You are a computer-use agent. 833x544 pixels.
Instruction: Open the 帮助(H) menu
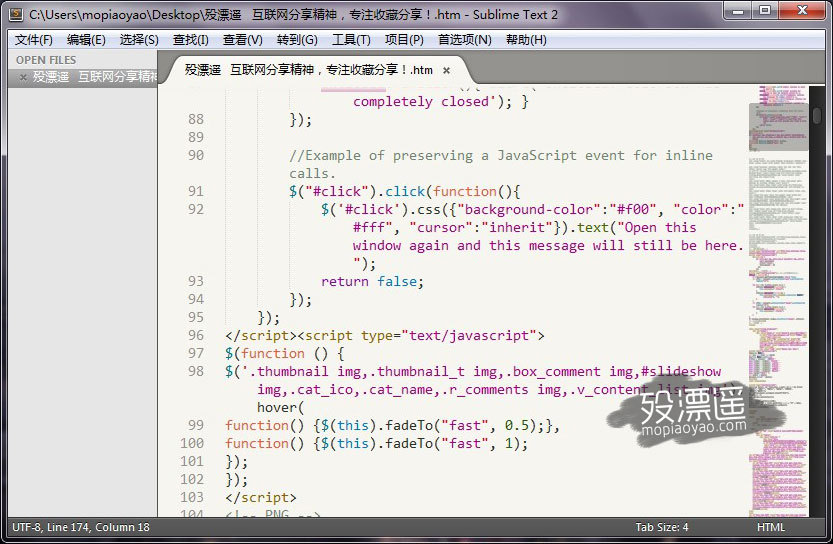(526, 40)
